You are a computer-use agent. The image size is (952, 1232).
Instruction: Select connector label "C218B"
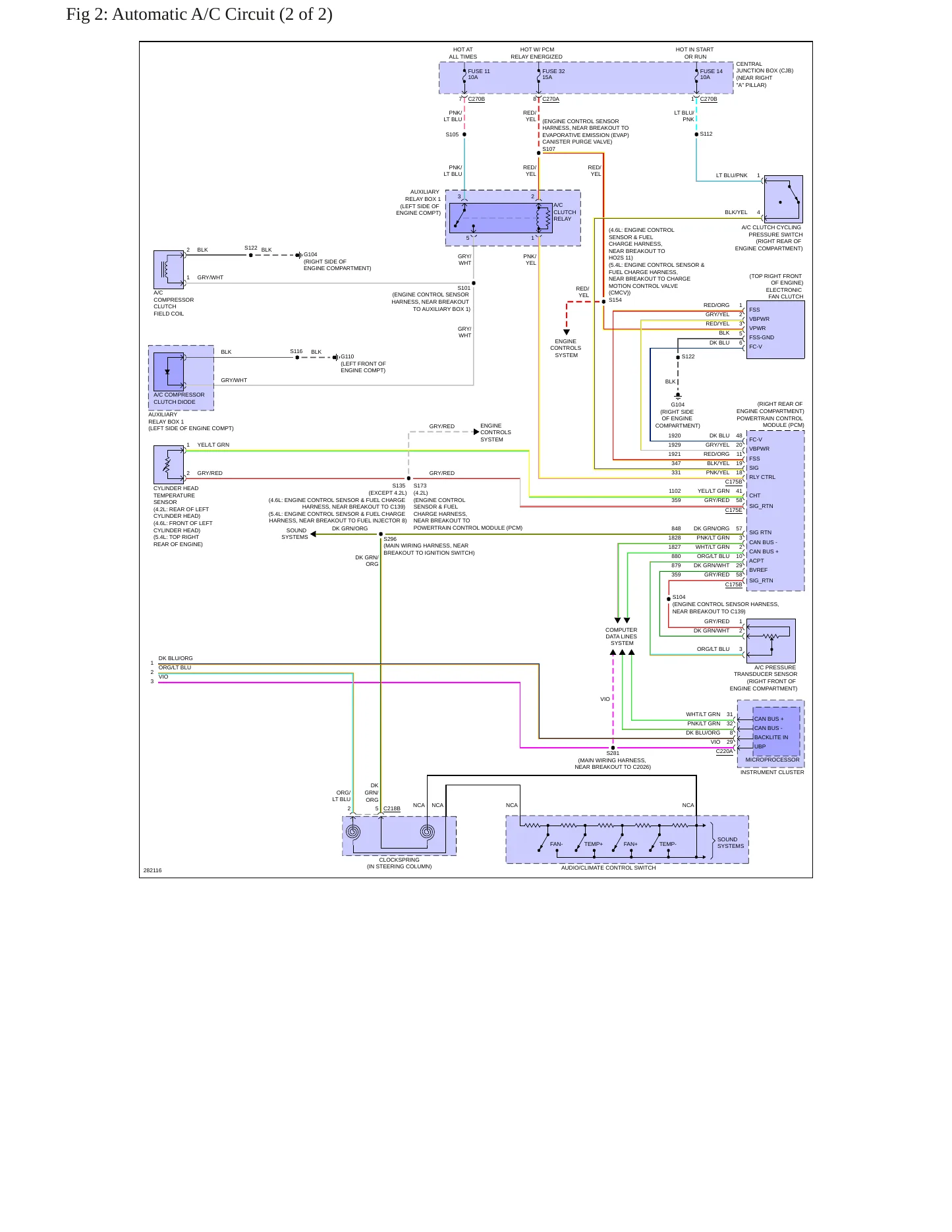(x=392, y=808)
